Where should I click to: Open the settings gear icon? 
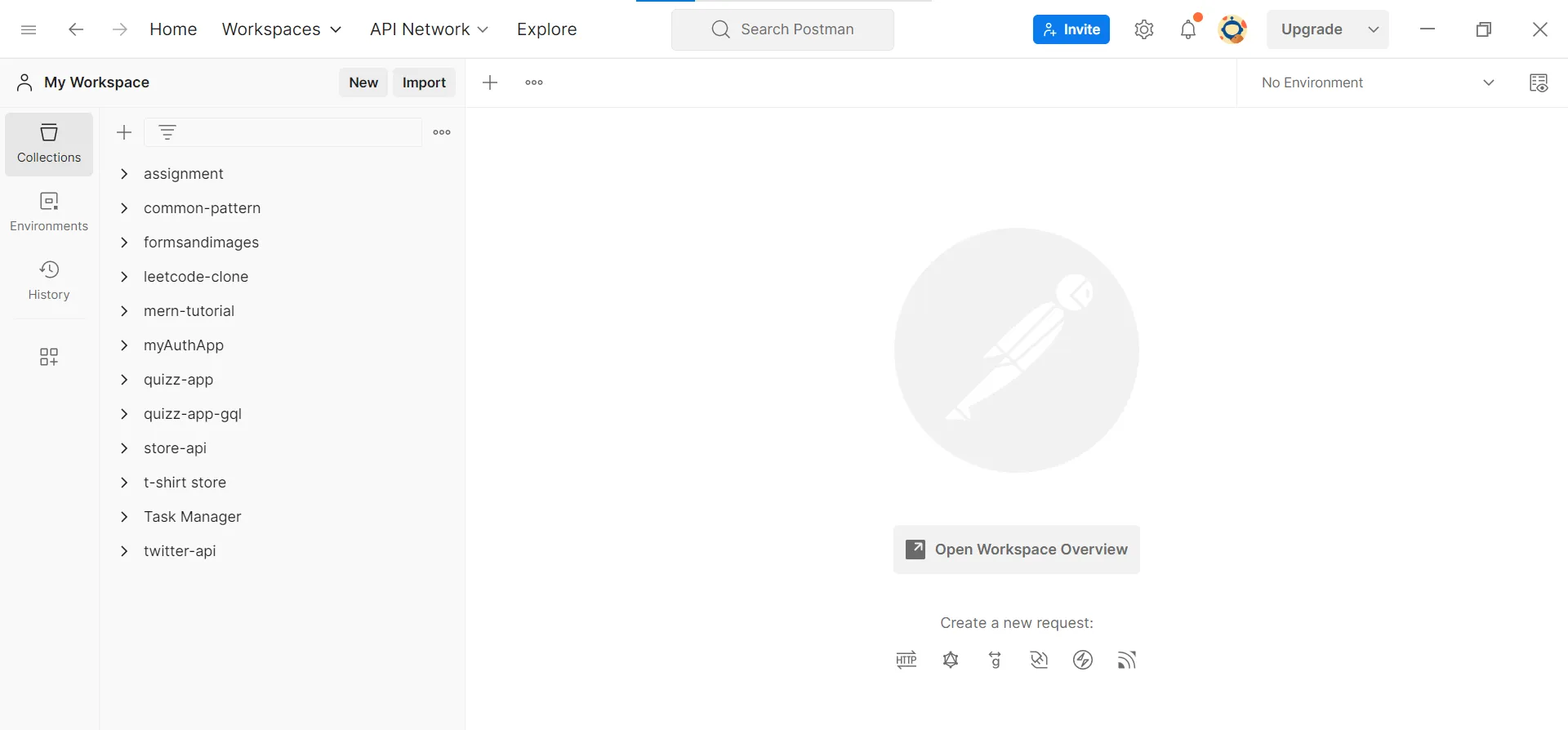click(1144, 29)
